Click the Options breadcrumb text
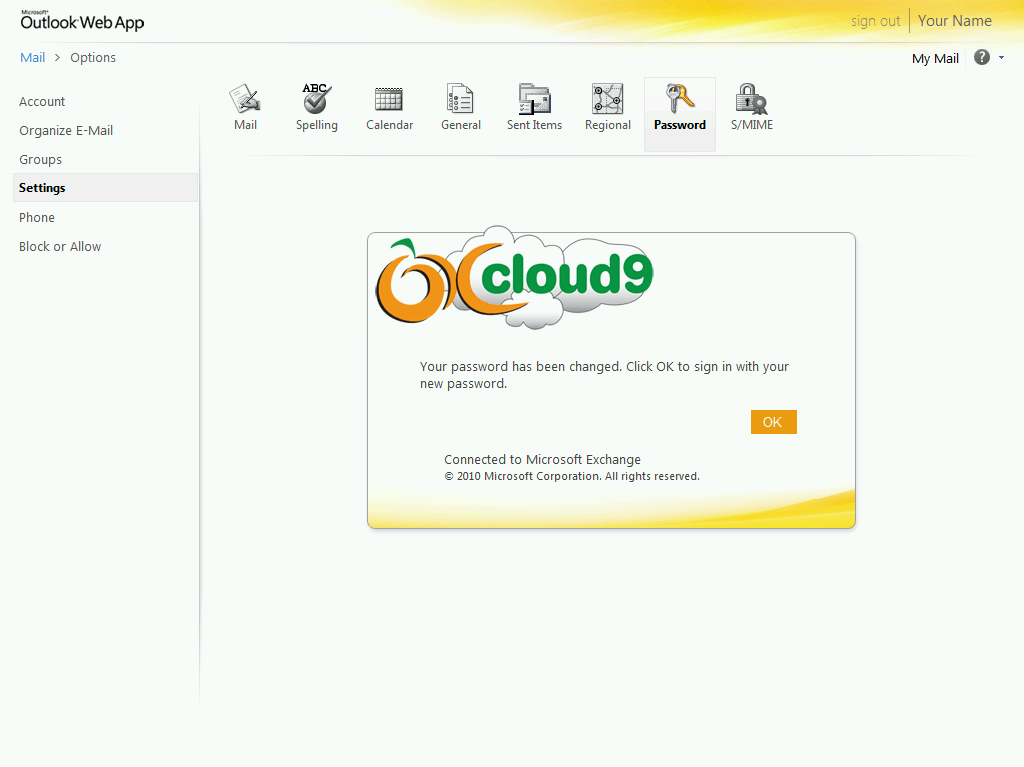 93,57
